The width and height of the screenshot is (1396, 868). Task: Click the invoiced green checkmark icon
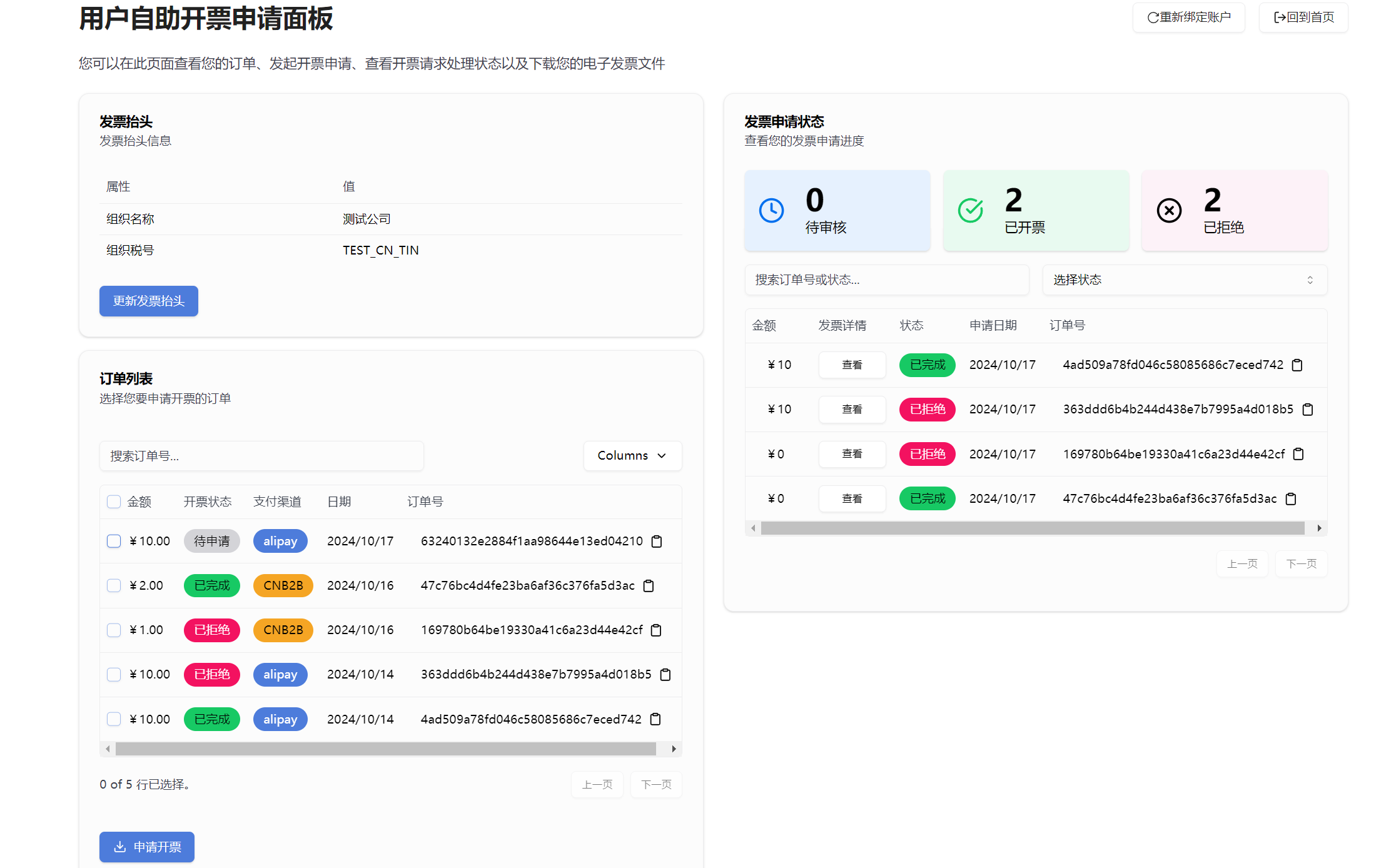tap(971, 211)
